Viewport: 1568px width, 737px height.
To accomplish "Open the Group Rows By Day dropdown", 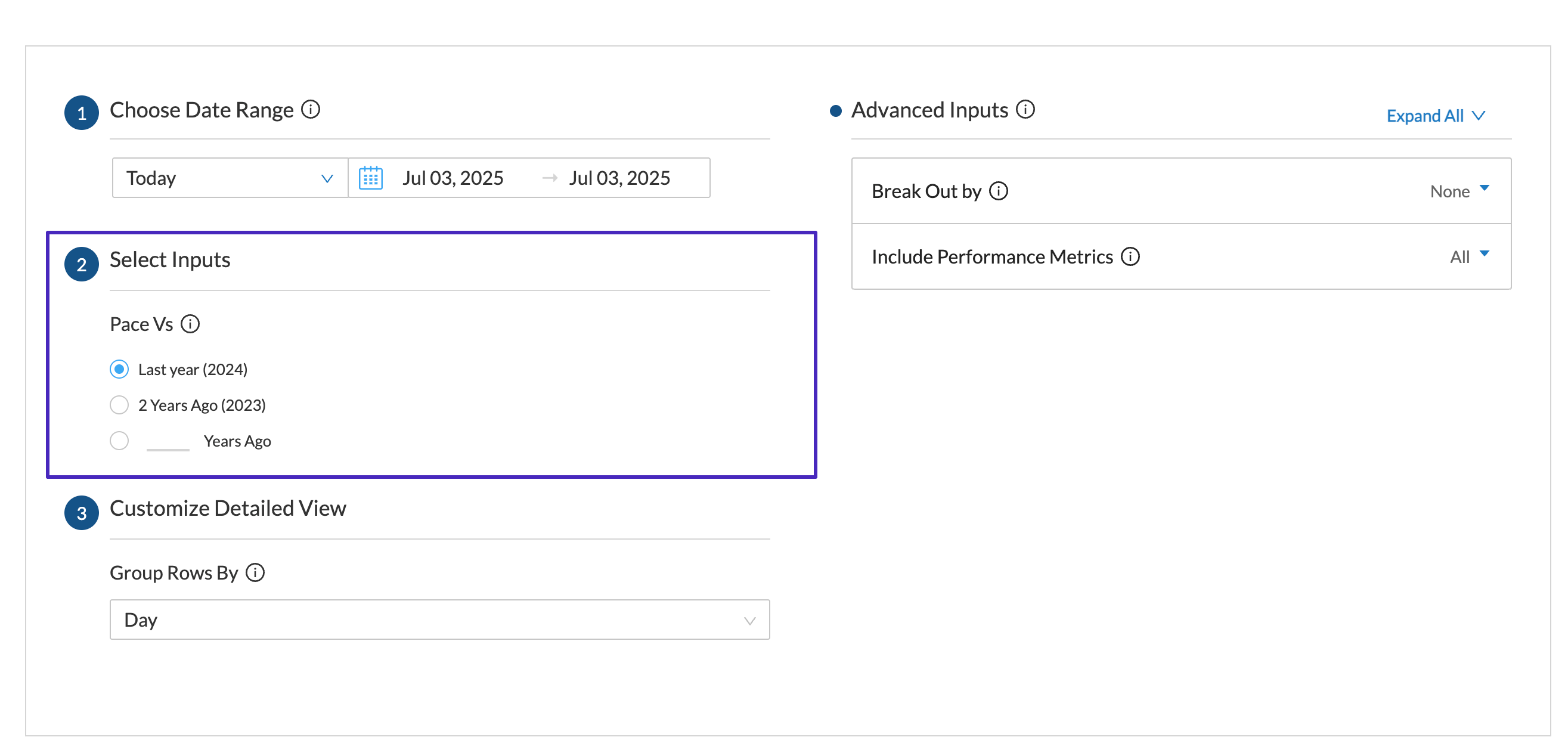I will tap(439, 620).
